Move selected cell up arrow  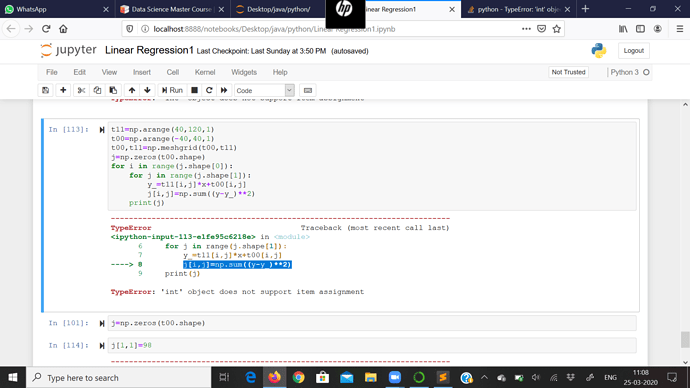coord(132,90)
